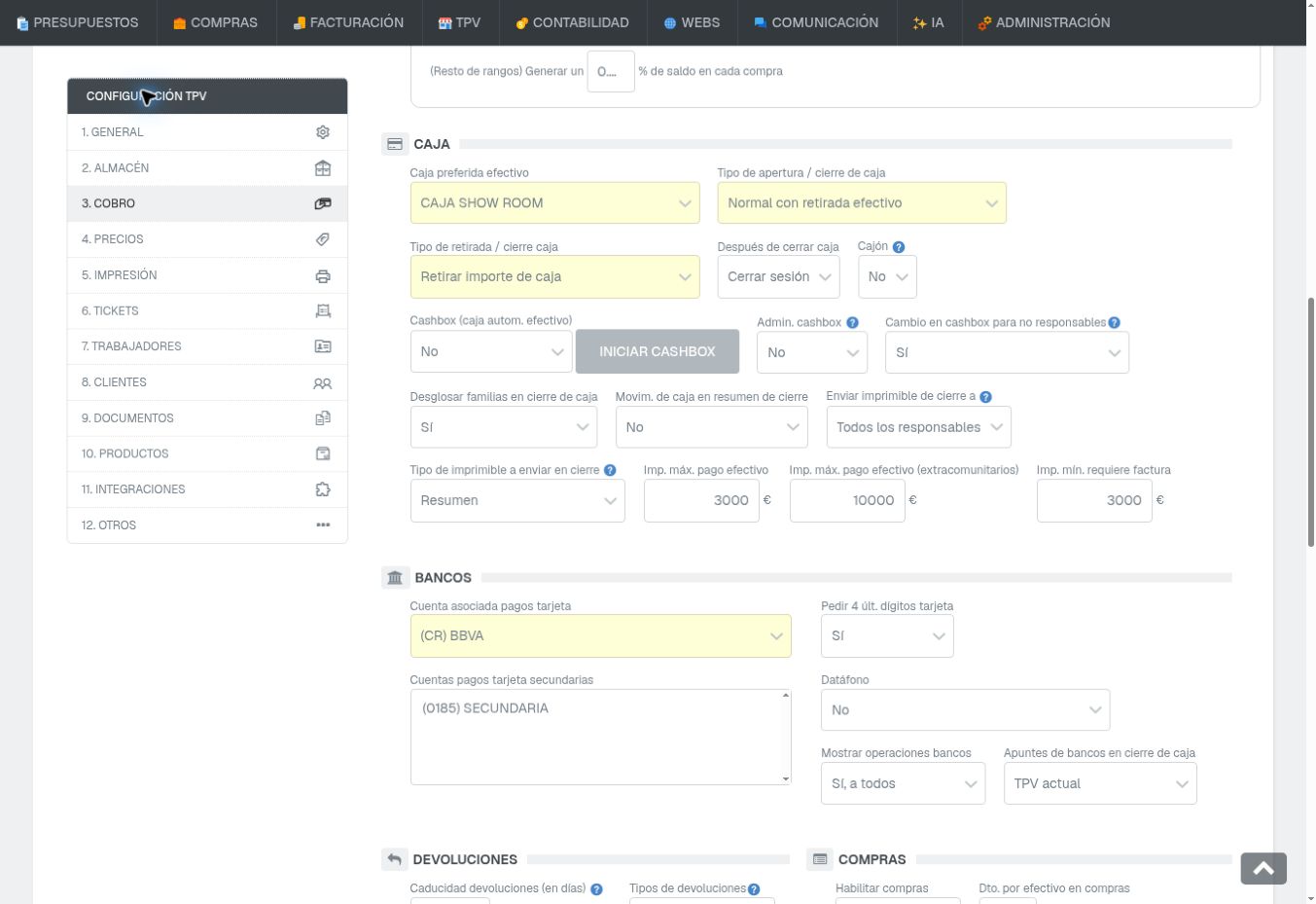Click the Imp. máx. pago efectivo field
1316x904 pixels.
pyautogui.click(x=701, y=500)
